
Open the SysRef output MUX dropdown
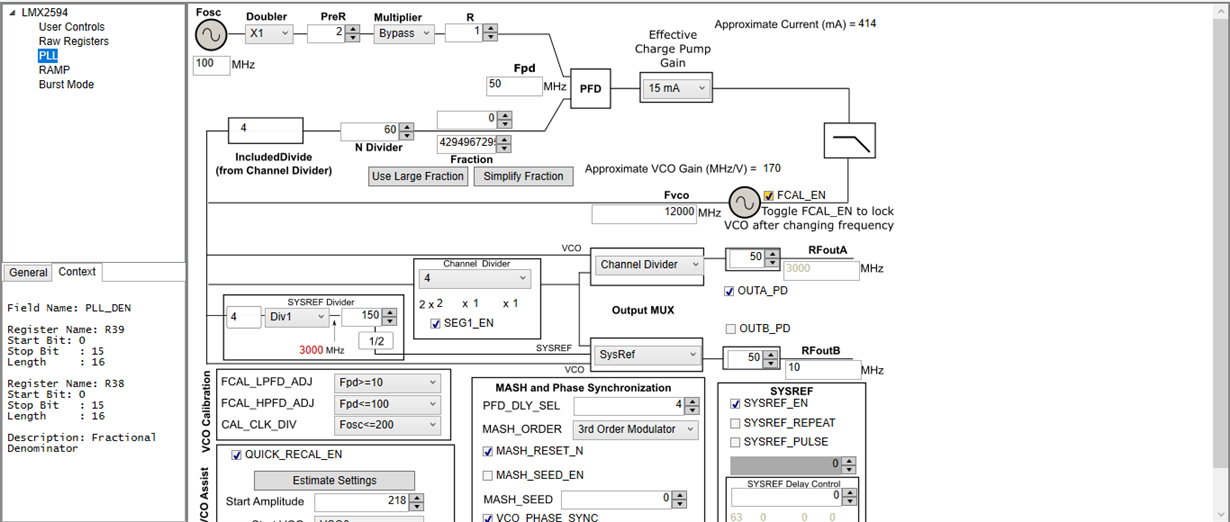[650, 354]
